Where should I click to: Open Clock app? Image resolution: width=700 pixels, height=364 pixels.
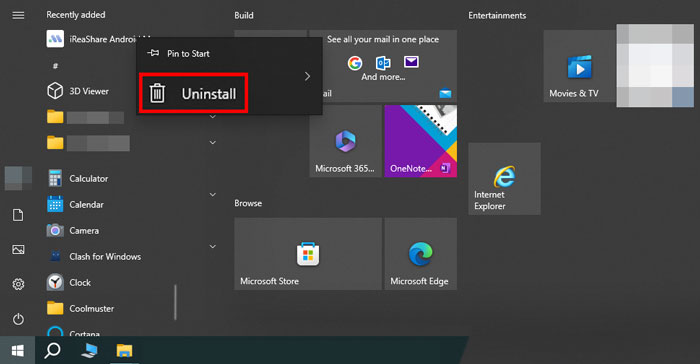click(x=70, y=282)
